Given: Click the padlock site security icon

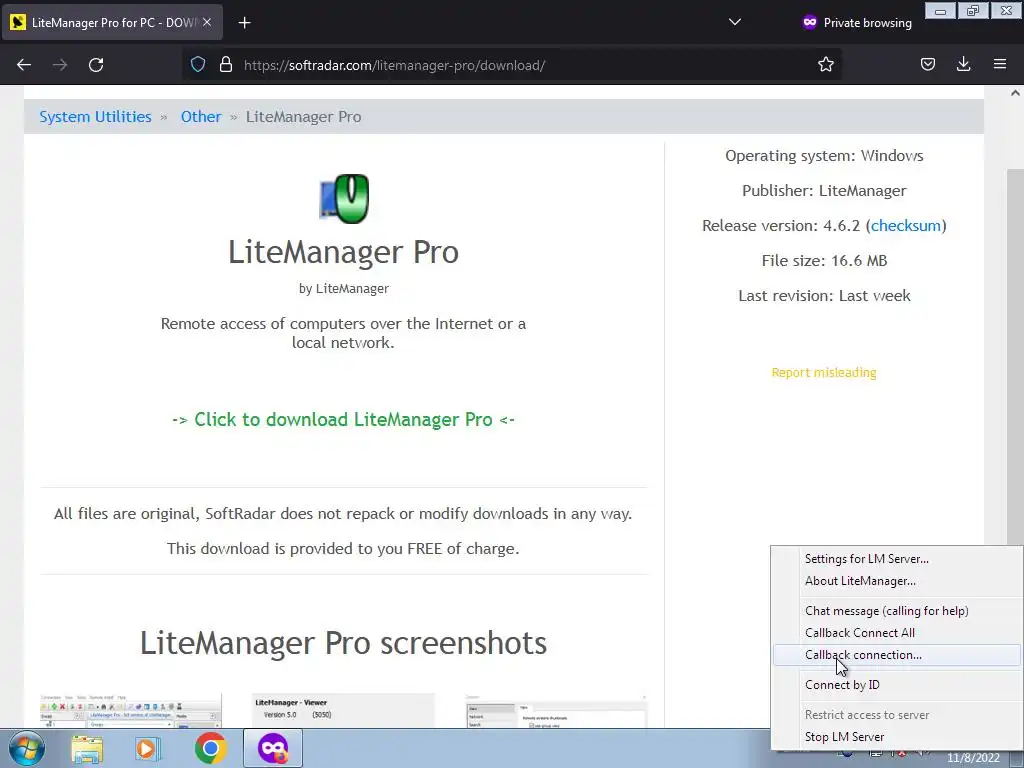Looking at the screenshot, I should (x=226, y=64).
